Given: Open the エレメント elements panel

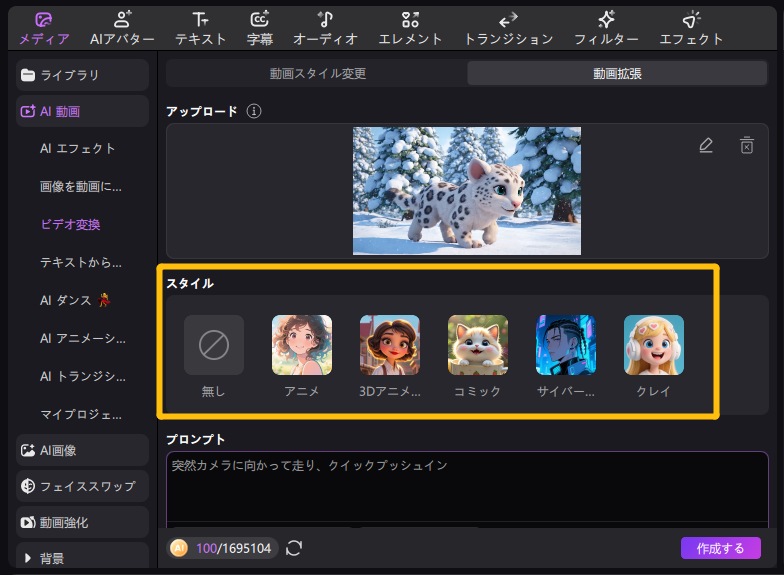Looking at the screenshot, I should pyautogui.click(x=410, y=28).
